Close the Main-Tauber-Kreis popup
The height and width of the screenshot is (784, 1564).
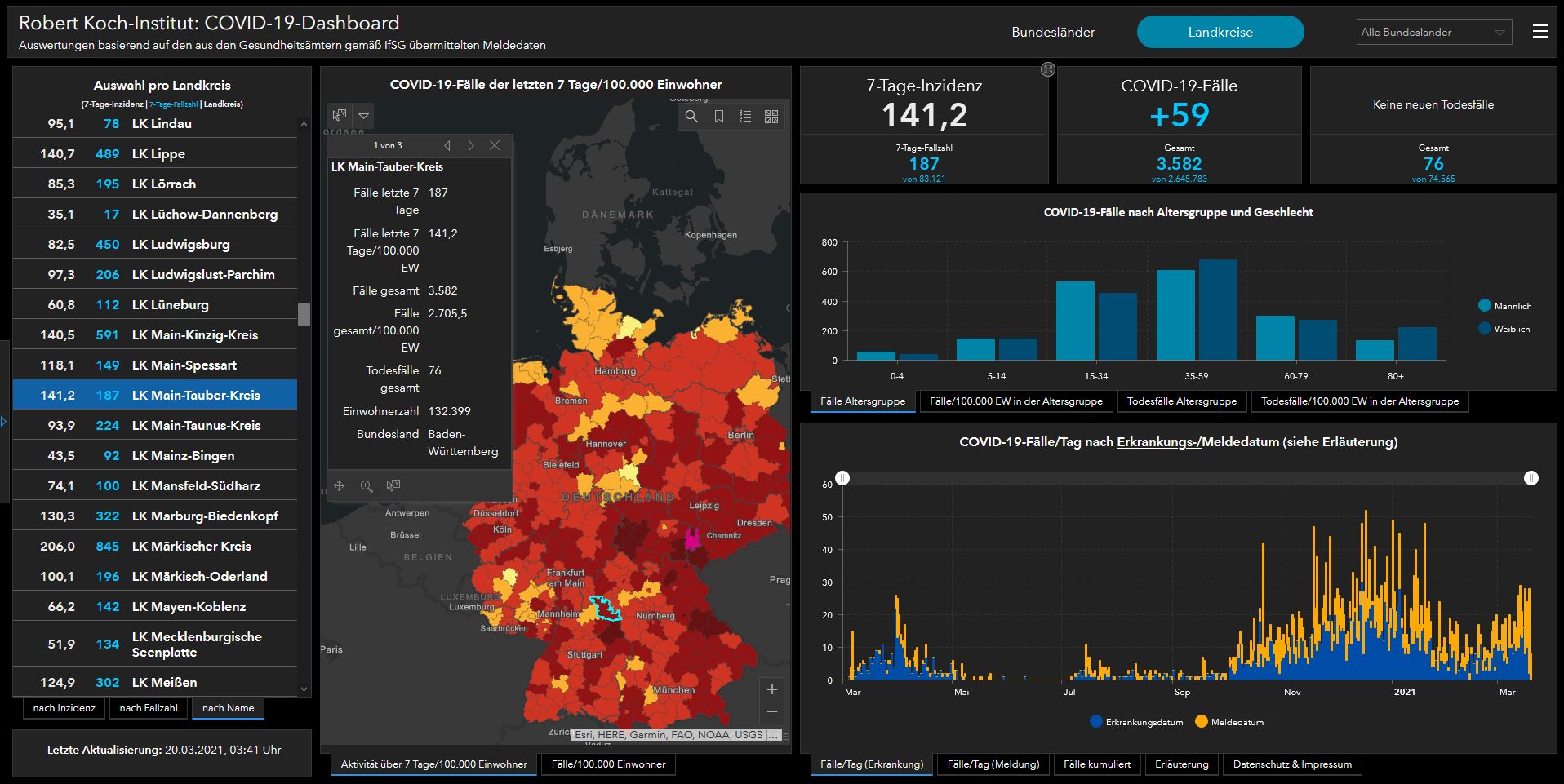click(495, 145)
